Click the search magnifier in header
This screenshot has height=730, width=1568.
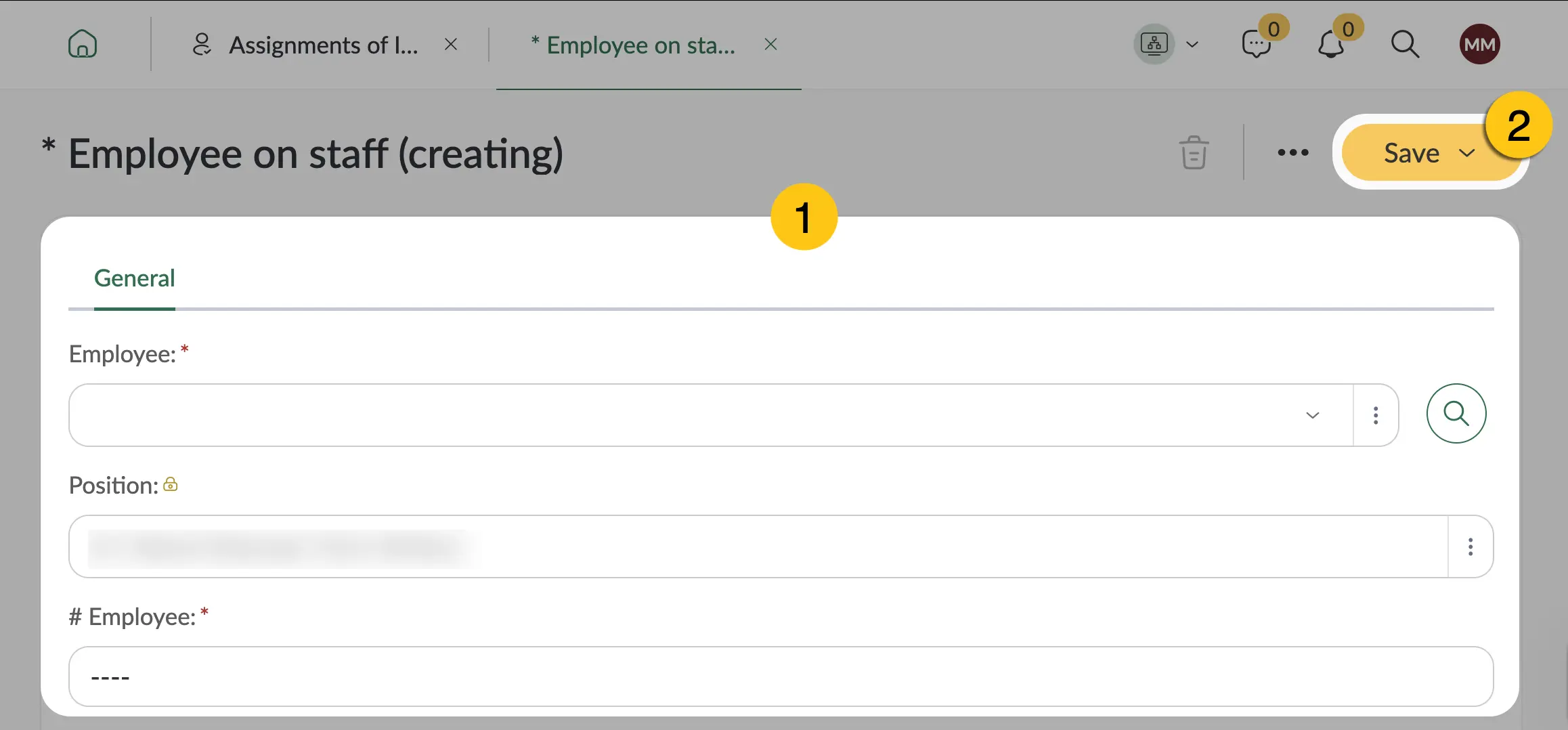1405,45
